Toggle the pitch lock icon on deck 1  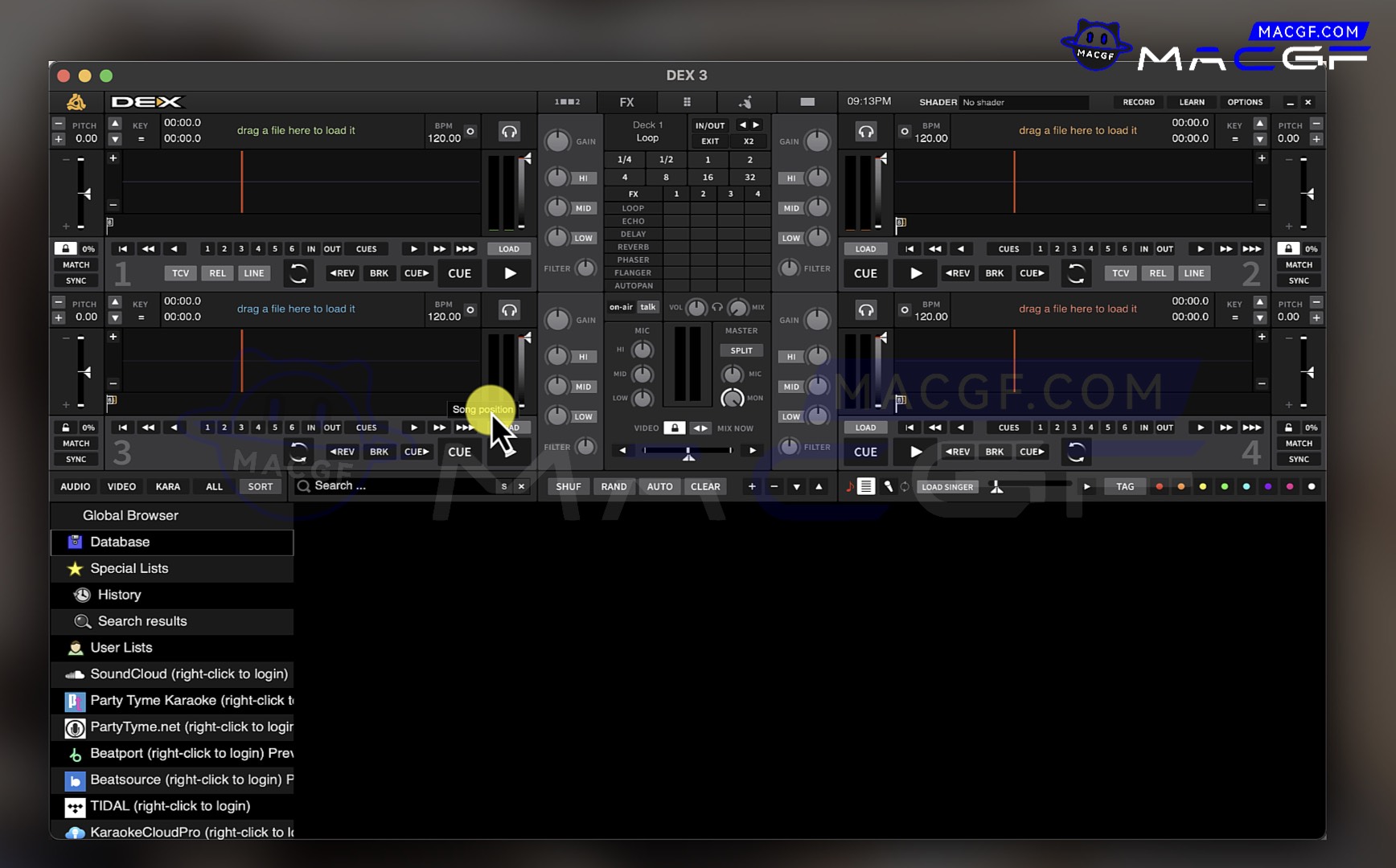66,248
